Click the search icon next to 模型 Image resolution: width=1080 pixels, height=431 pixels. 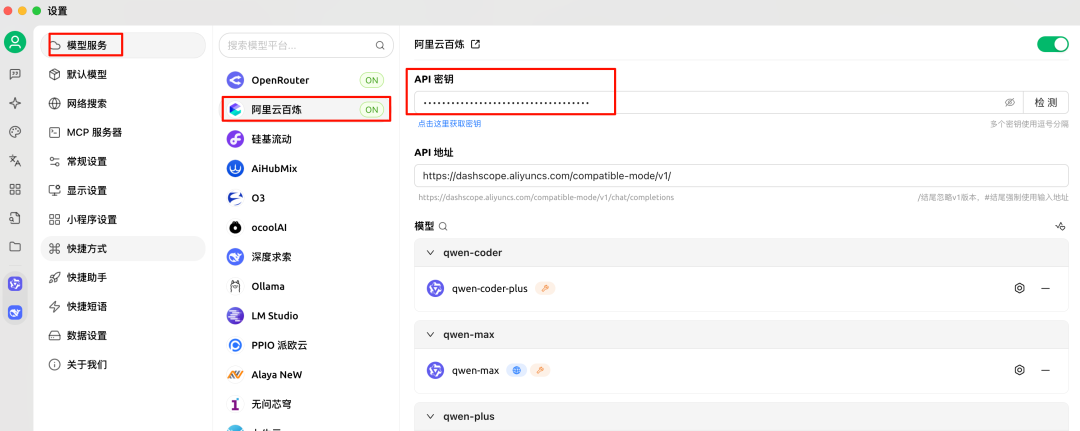click(443, 227)
